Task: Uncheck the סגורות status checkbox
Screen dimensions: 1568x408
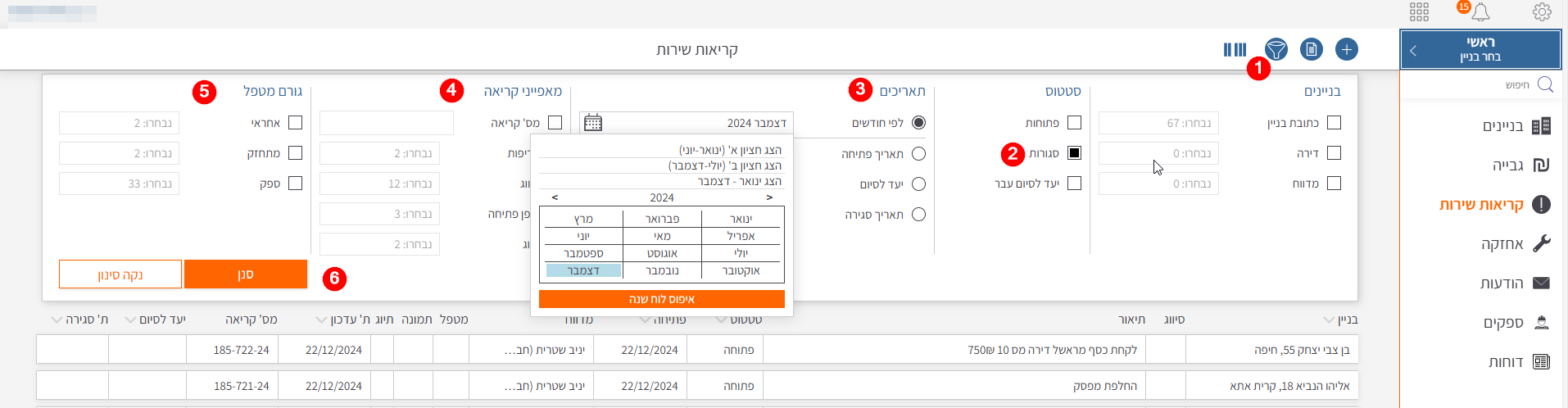Action: tap(1074, 153)
